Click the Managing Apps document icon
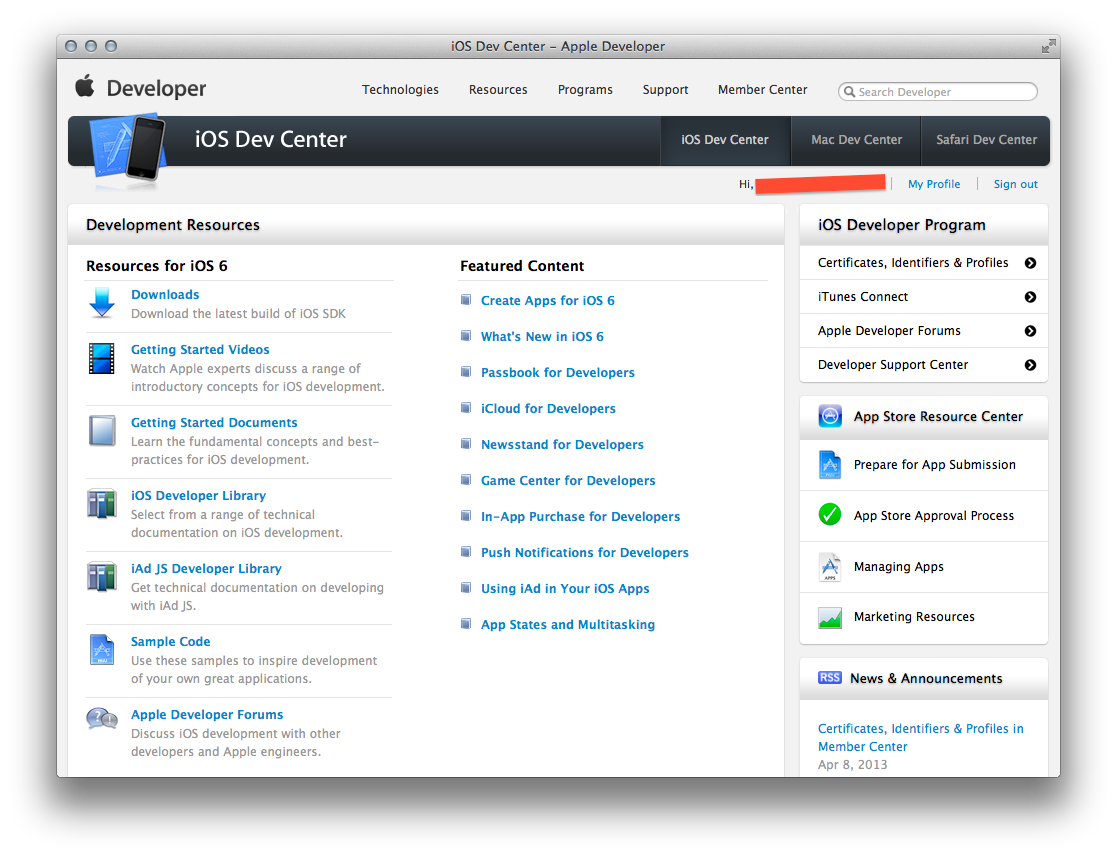Image resolution: width=1117 pixels, height=856 pixels. point(830,567)
